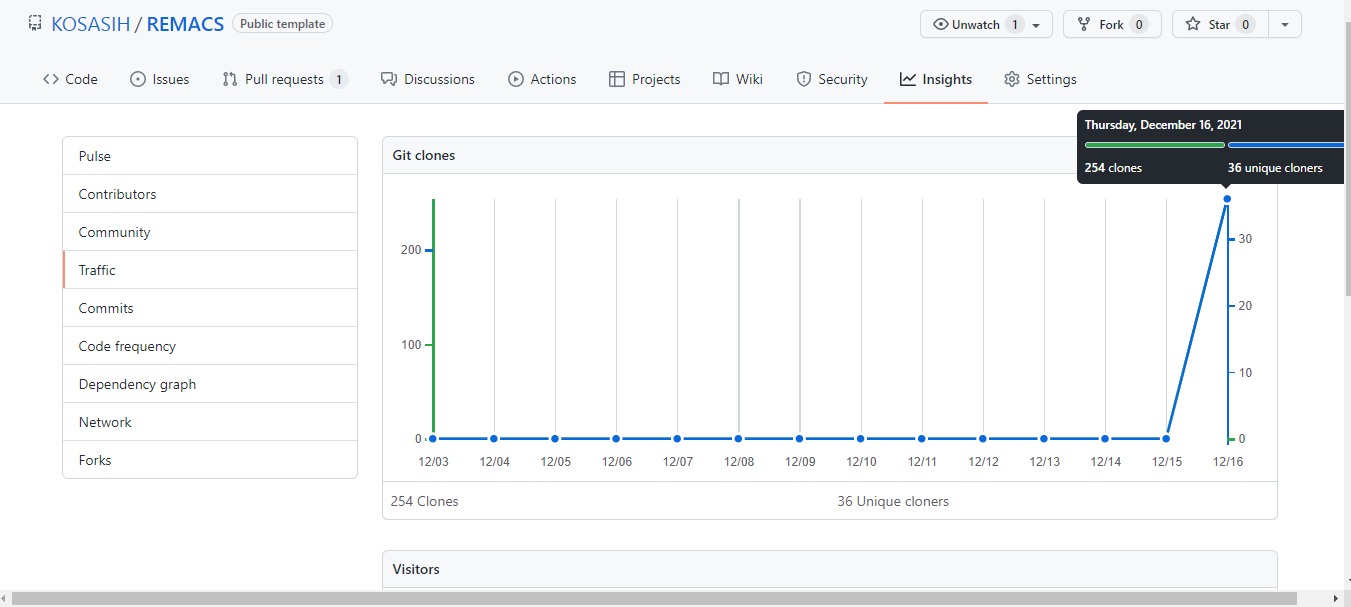
Task: Click the Unwatch button
Action: pos(986,24)
